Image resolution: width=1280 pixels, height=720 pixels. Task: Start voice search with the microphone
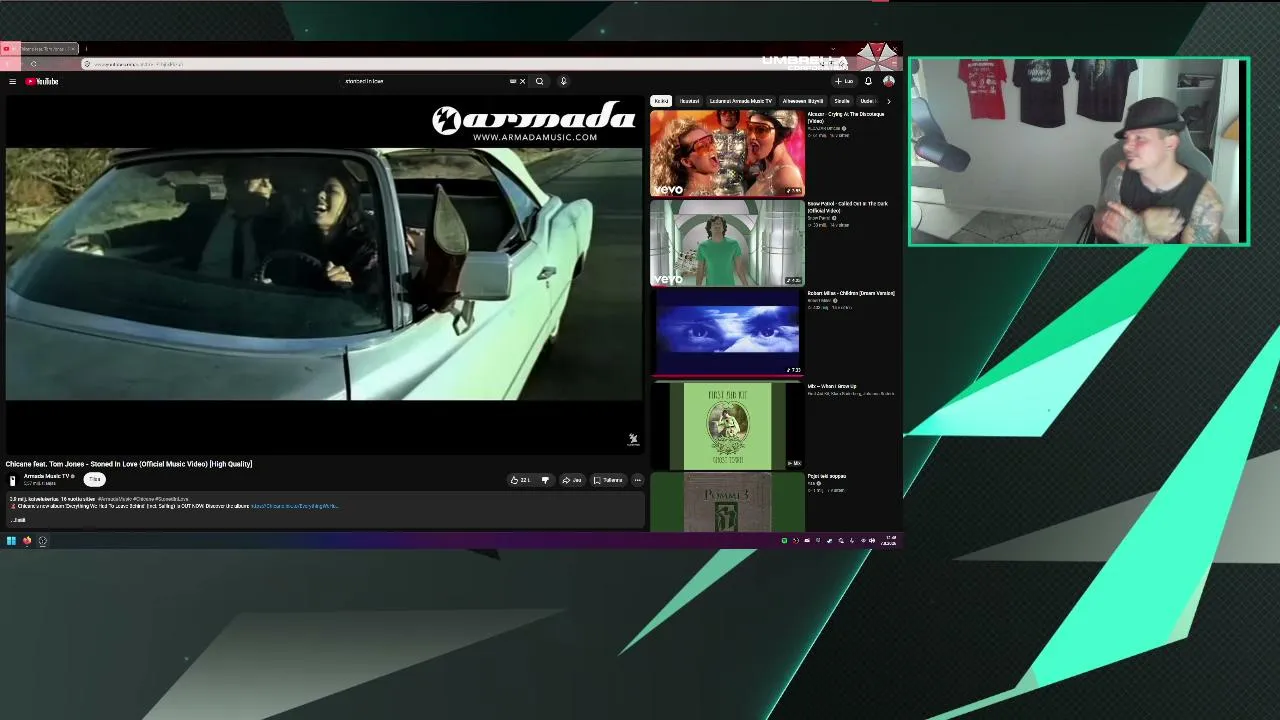563,82
